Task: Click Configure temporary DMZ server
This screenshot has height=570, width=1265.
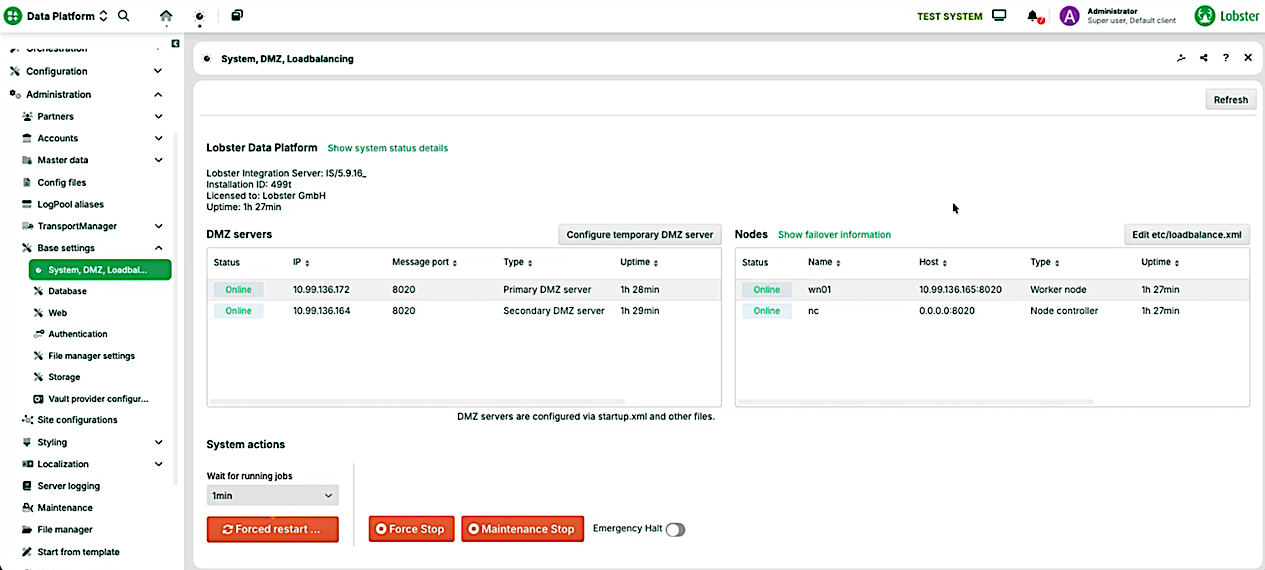Action: pos(640,235)
